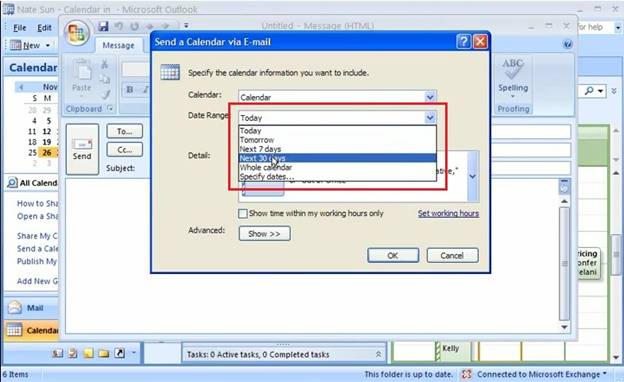Click All Calendar Items search icon
This screenshot has height=382, width=624.
[12, 183]
